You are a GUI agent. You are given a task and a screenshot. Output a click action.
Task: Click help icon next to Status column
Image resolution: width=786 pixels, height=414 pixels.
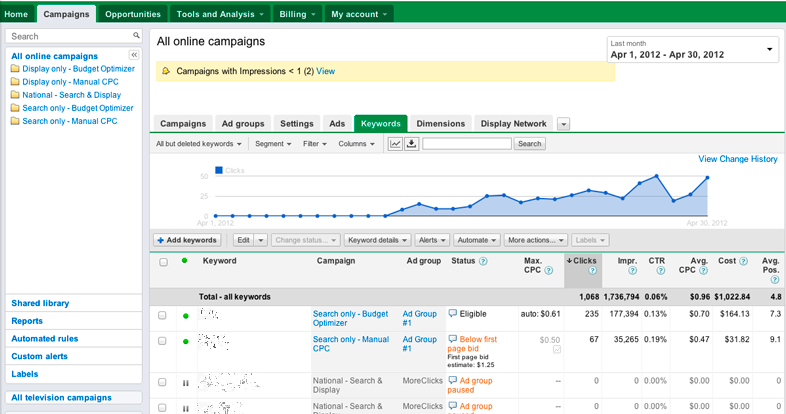[483, 261]
